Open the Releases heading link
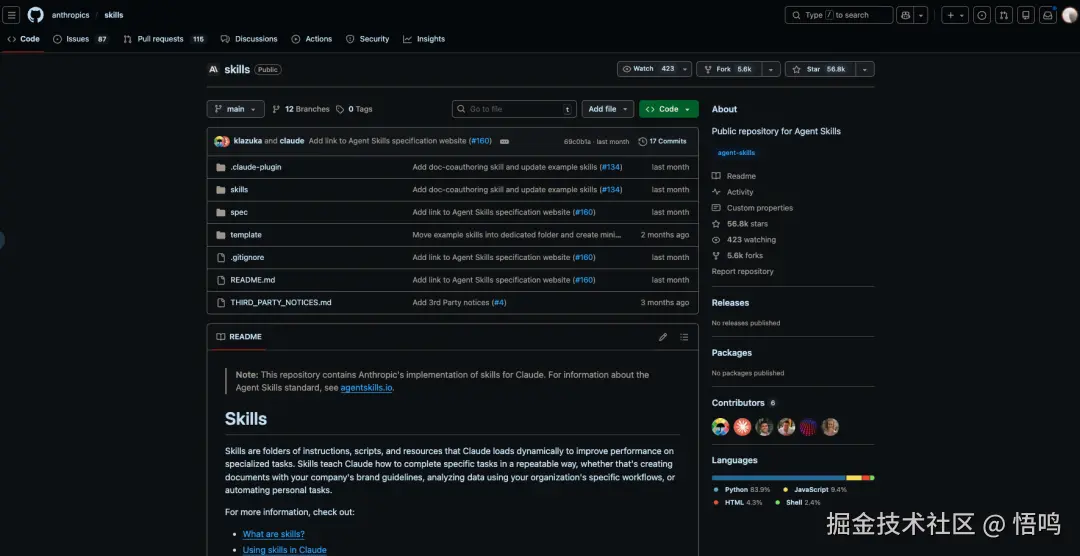The width and height of the screenshot is (1080, 556). point(730,302)
